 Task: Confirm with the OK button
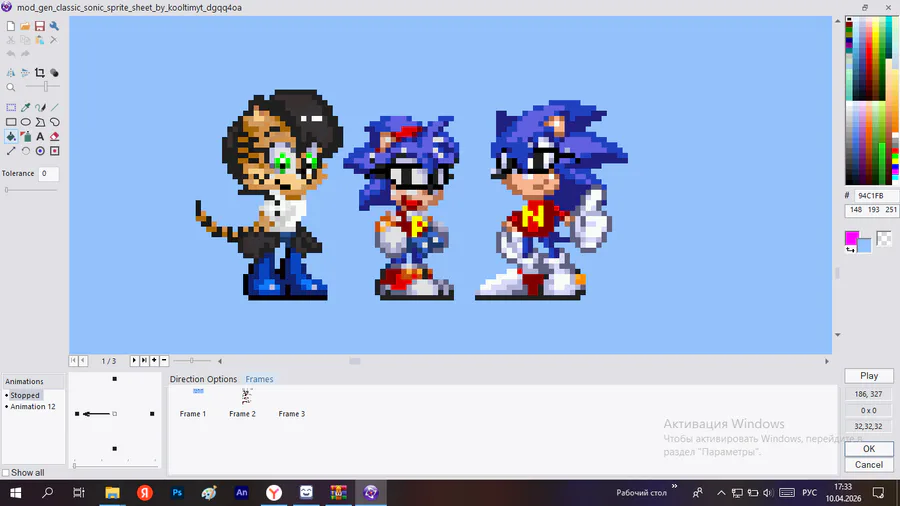coord(869,449)
